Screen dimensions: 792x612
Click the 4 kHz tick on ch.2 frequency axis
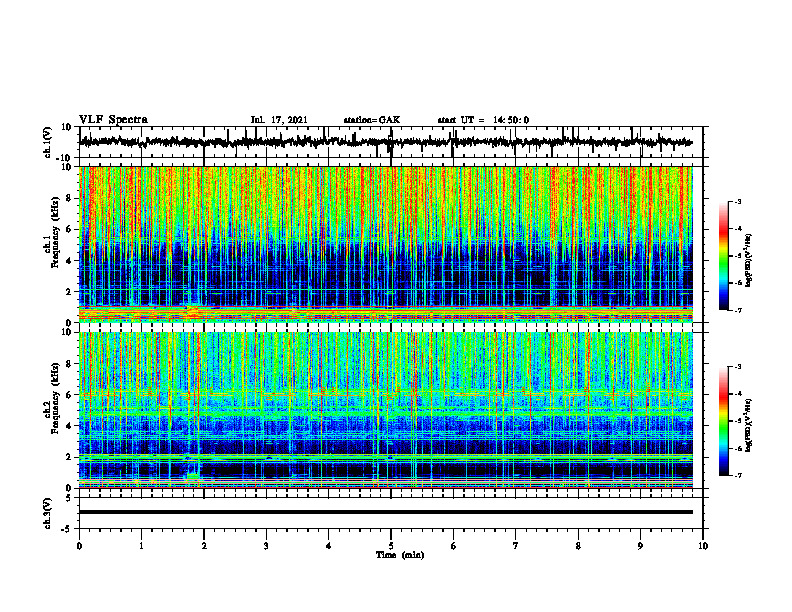click(69, 426)
